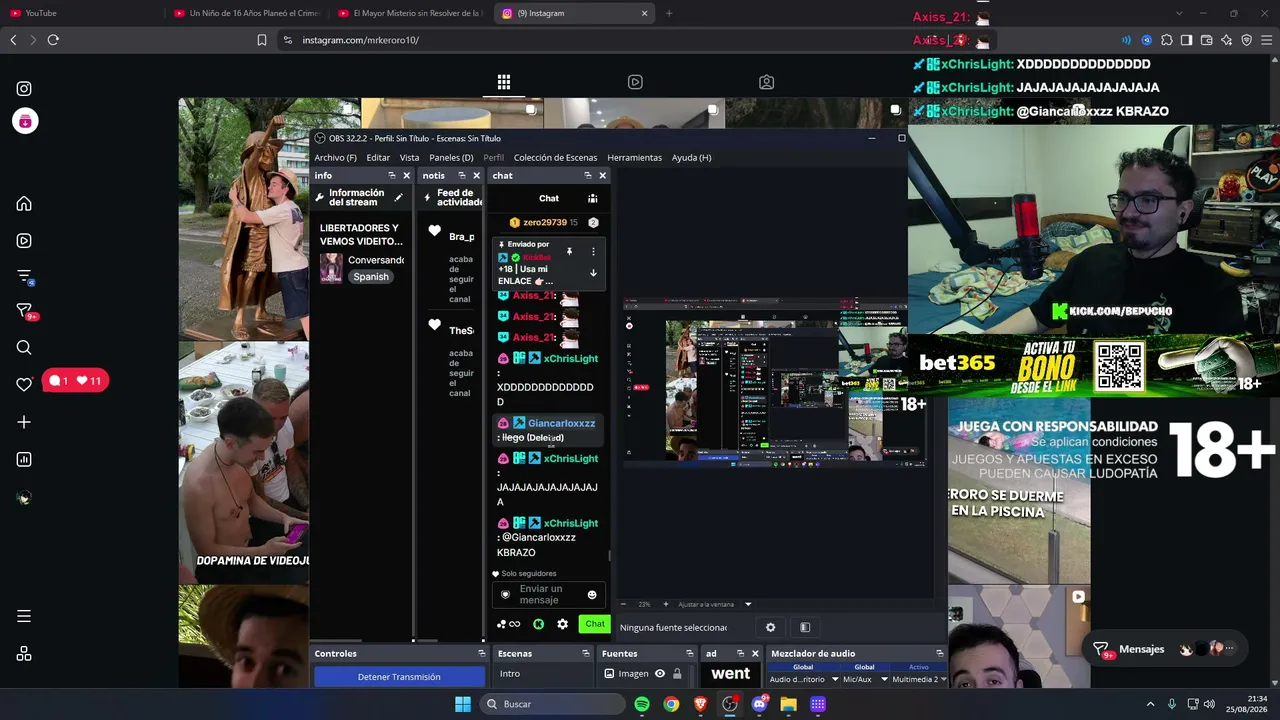Edit stream information pencil icon
The height and width of the screenshot is (720, 1280).
click(398, 198)
